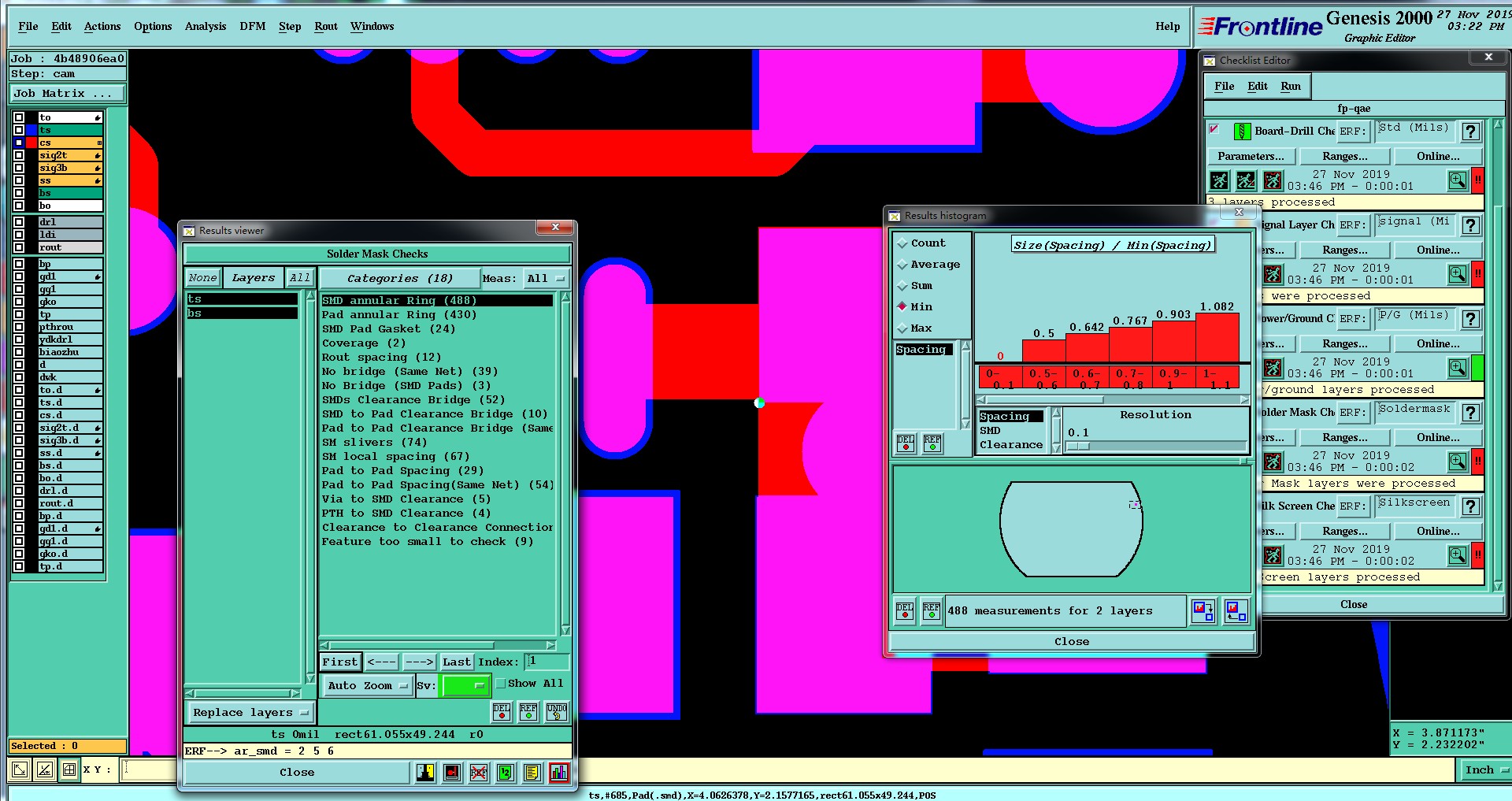Toggle visibility checkbox for layer 'to'

tap(19, 117)
